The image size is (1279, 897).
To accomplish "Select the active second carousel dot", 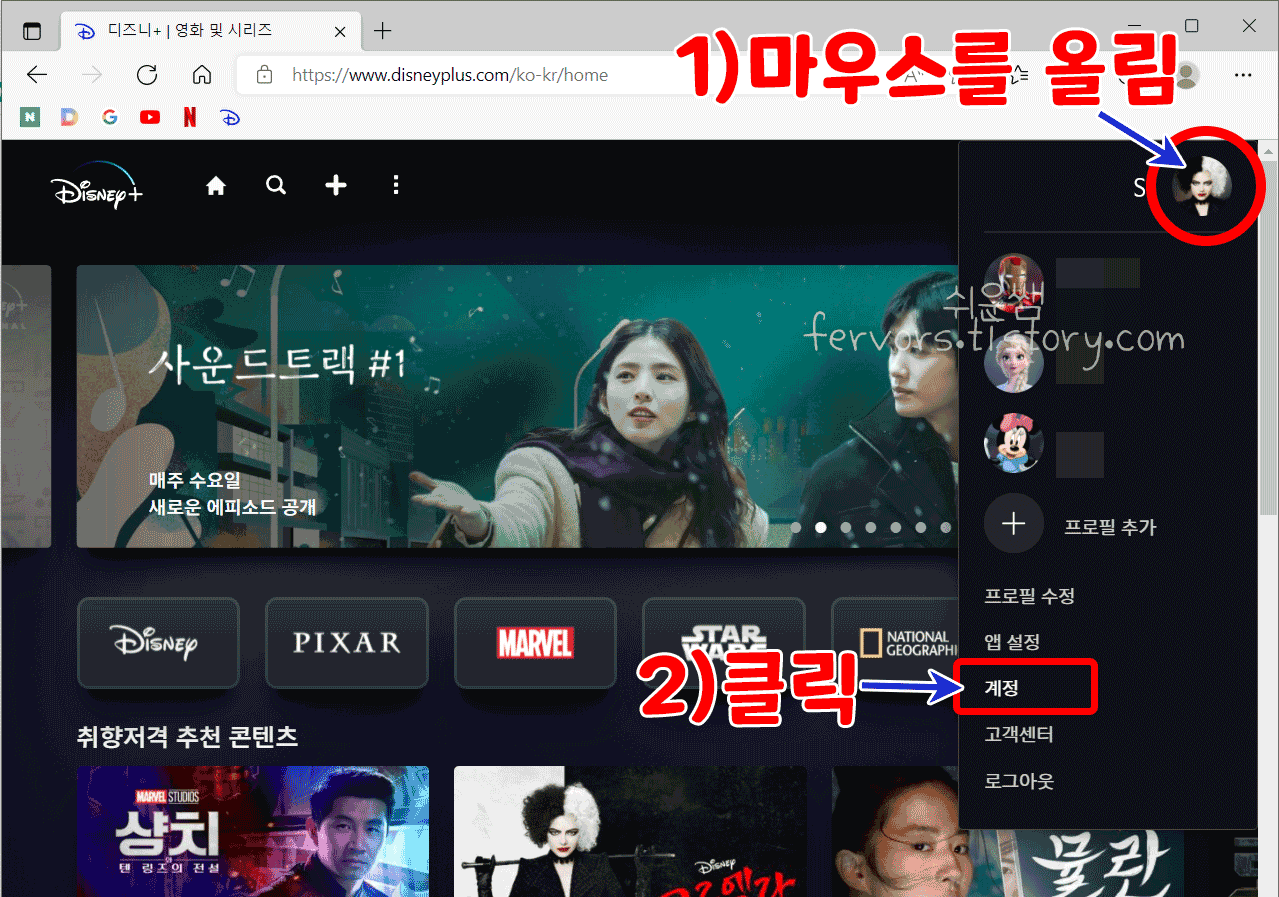I will click(x=821, y=527).
